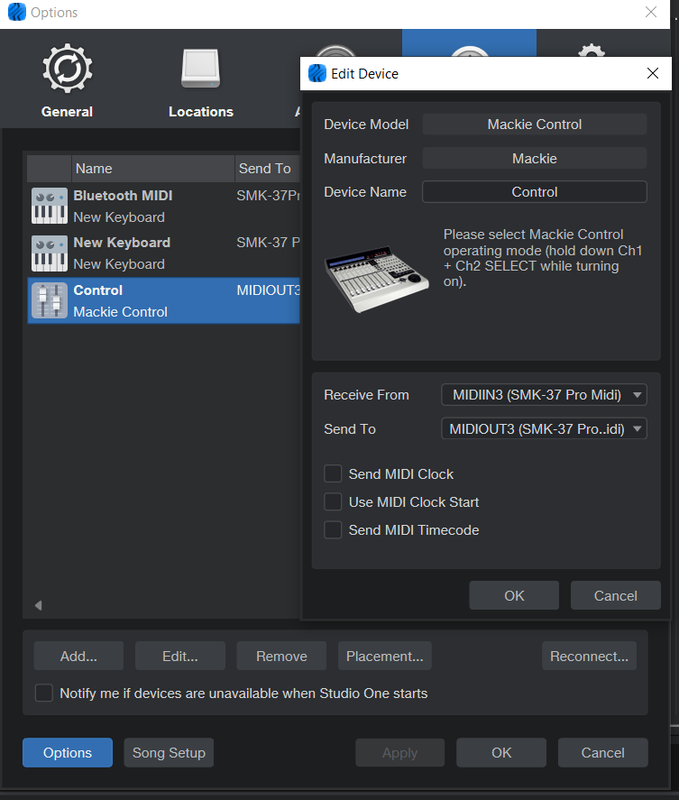Screen dimensions: 679x800
Task: Click the General gear icon
Action: (67, 68)
